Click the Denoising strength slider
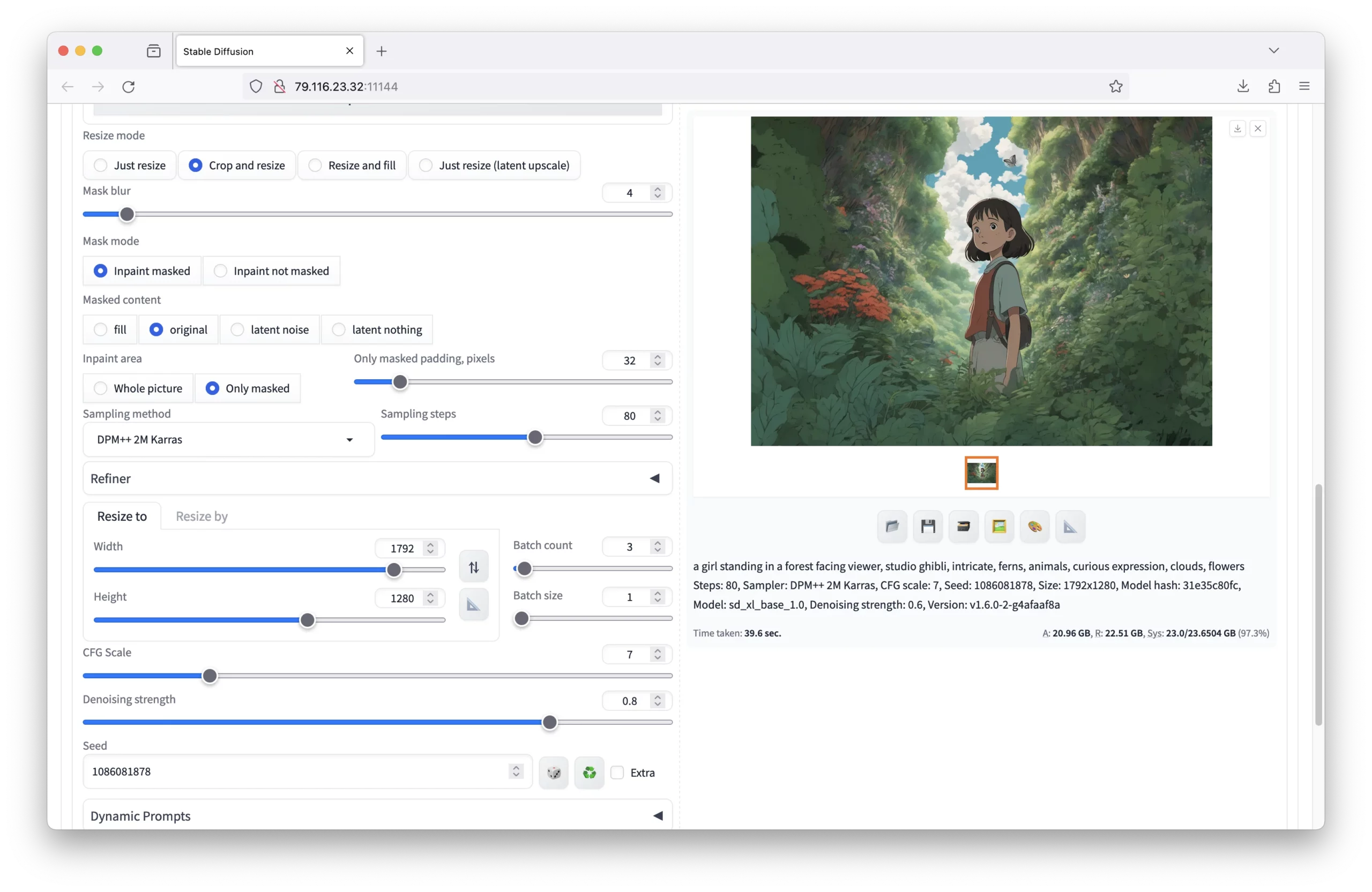The image size is (1372, 892). [x=378, y=723]
